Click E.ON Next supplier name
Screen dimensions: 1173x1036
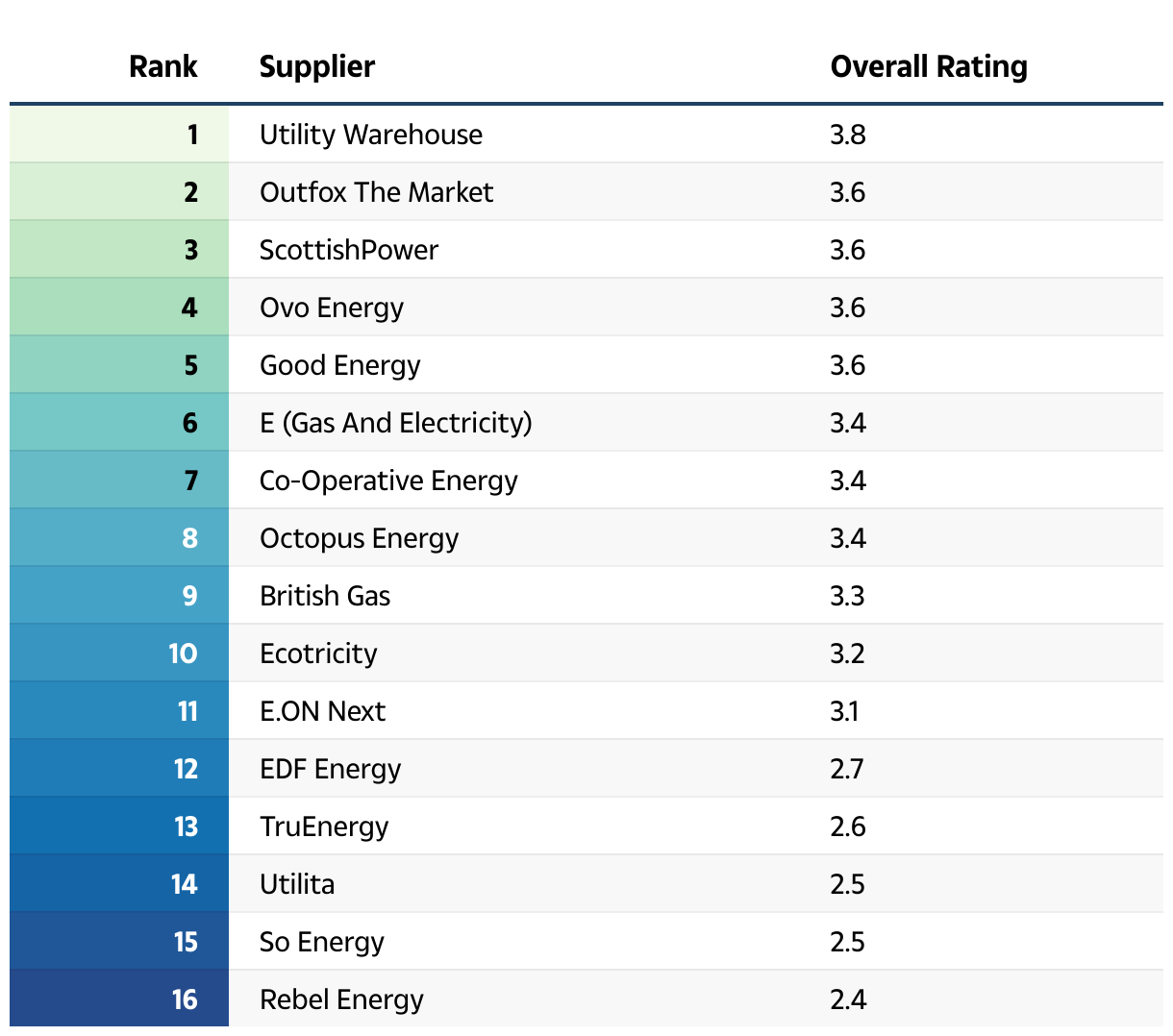point(322,711)
